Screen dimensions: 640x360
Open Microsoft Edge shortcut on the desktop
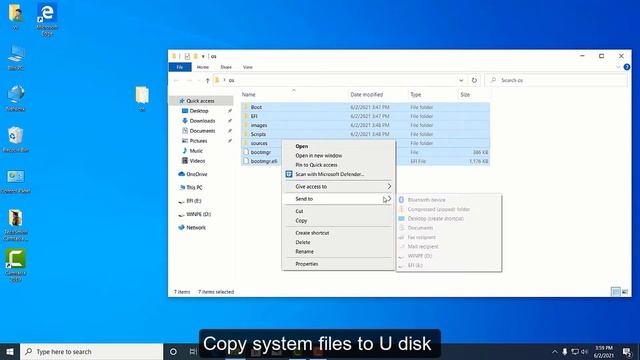pyautogui.click(x=47, y=18)
